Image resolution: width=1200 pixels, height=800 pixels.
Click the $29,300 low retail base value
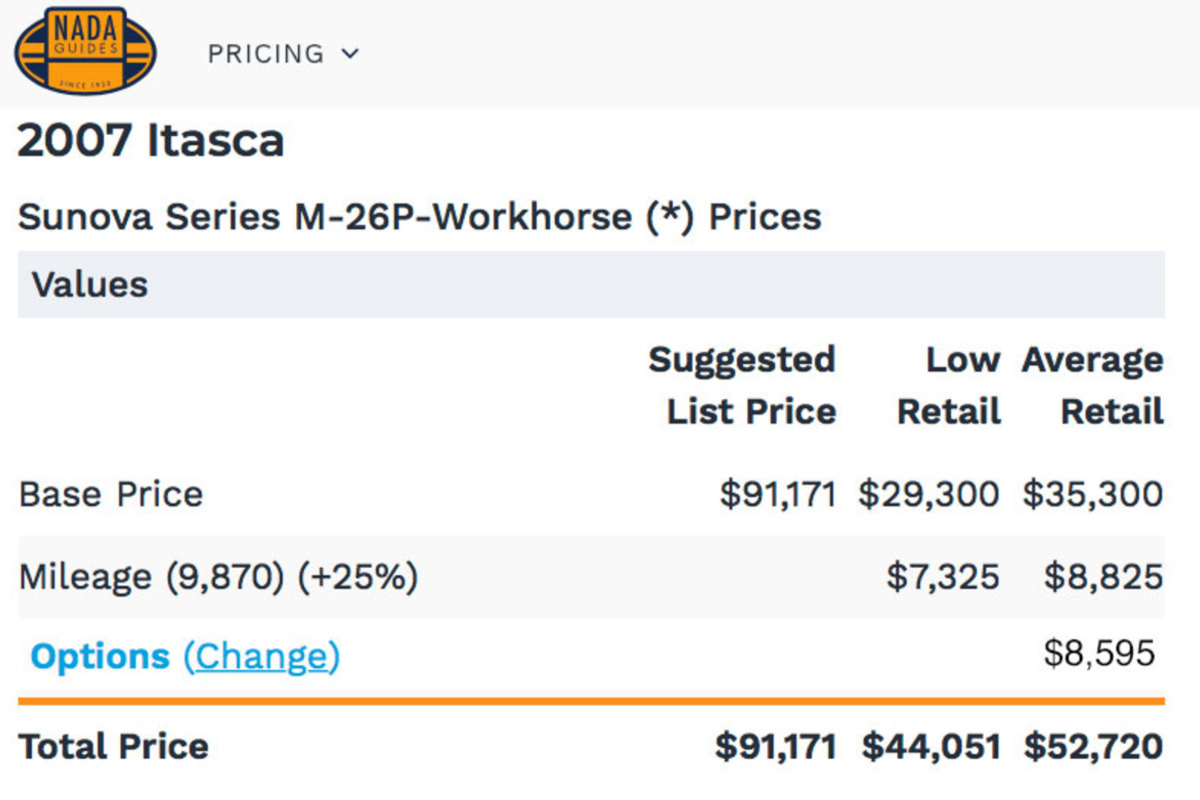[x=929, y=494]
